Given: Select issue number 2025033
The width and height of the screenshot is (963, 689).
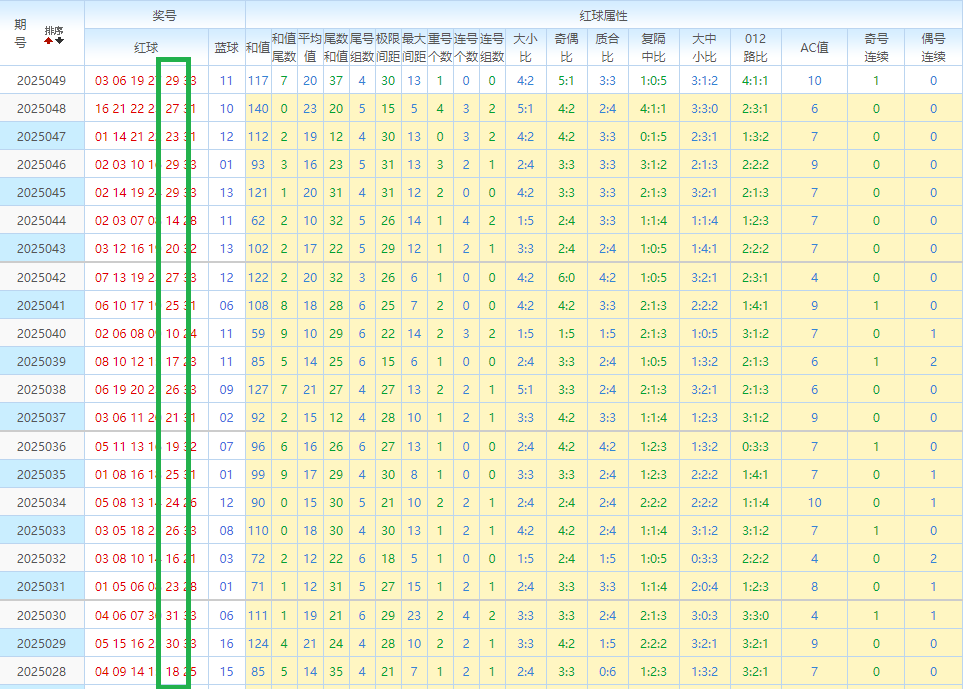Looking at the screenshot, I should click(x=41, y=531).
